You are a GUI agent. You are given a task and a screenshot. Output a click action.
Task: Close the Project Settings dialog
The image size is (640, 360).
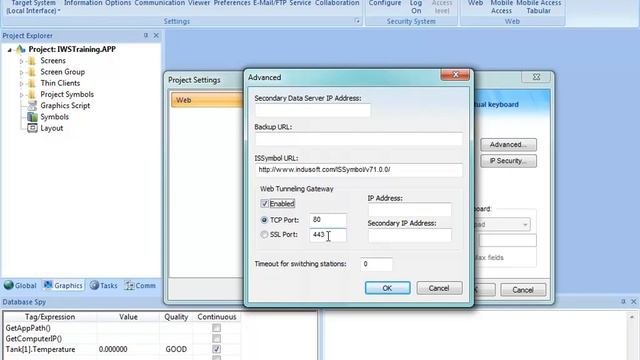[x=537, y=77]
